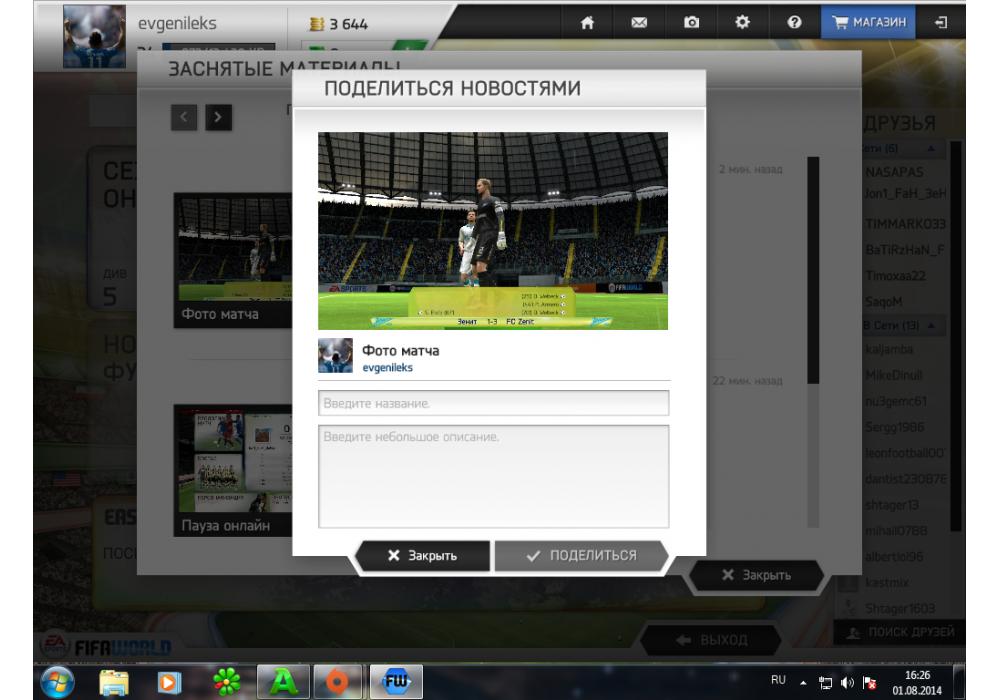This screenshot has height=700, width=1000.
Task: Go to previous captured media page
Action: [x=184, y=117]
